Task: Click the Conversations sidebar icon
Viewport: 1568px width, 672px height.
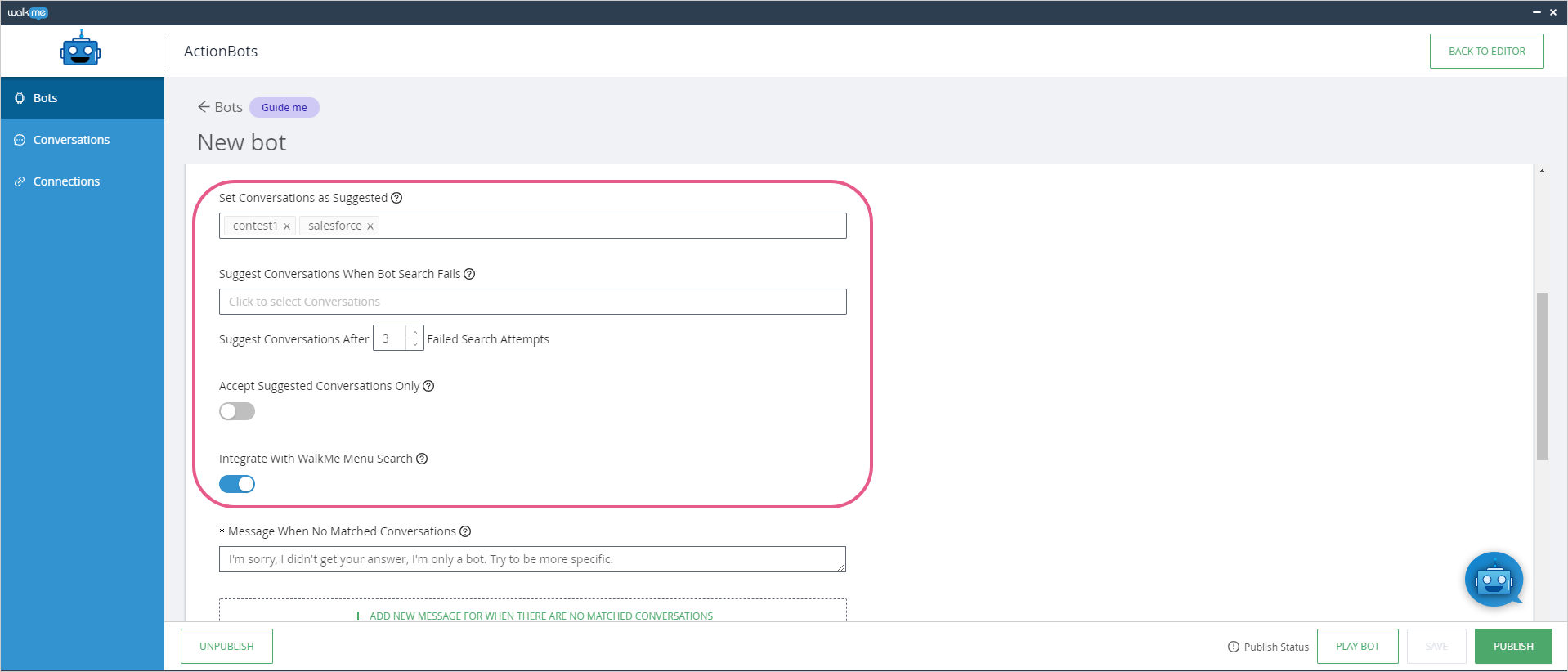Action: [20, 140]
